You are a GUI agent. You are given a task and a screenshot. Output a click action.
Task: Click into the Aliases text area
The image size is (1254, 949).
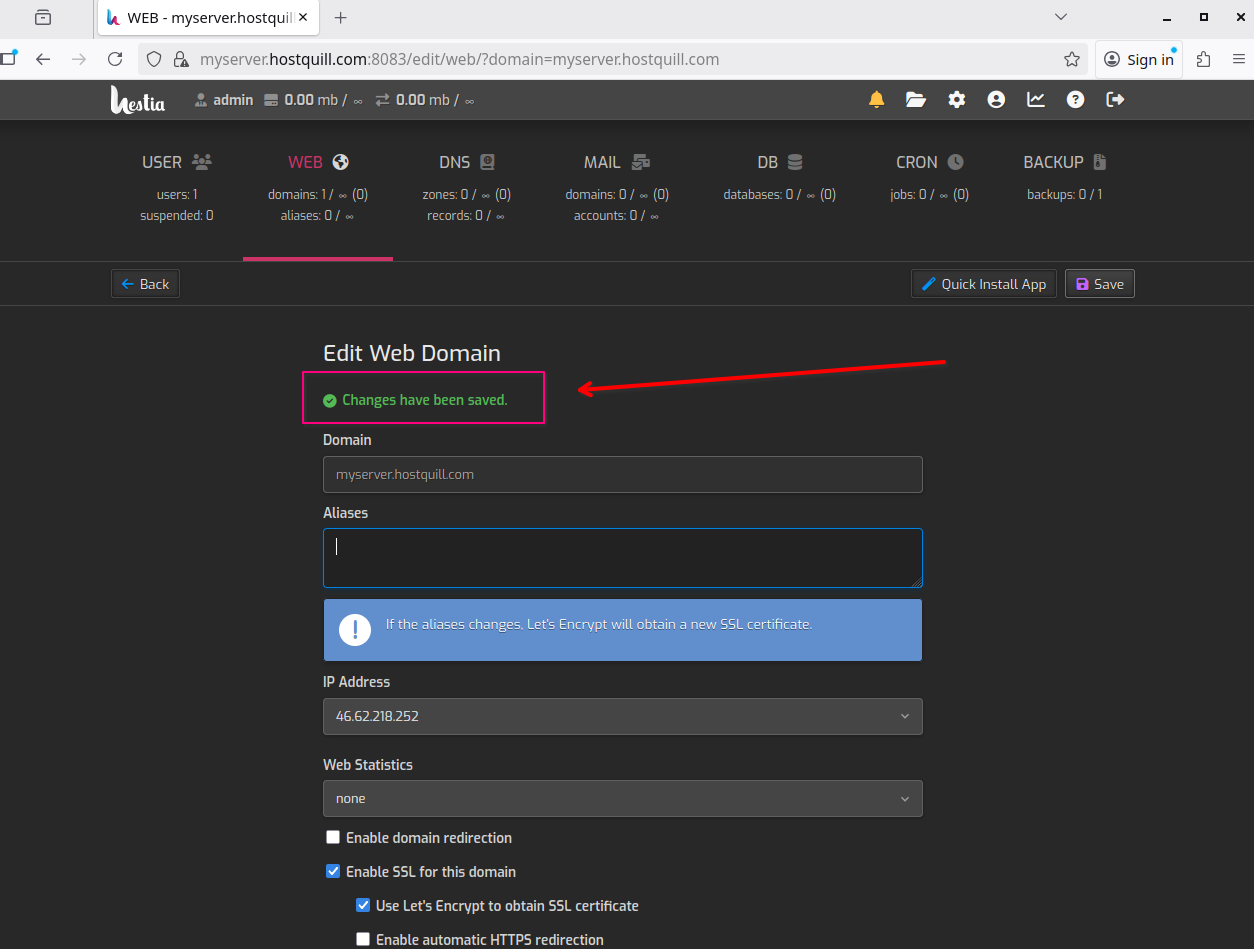(x=622, y=558)
